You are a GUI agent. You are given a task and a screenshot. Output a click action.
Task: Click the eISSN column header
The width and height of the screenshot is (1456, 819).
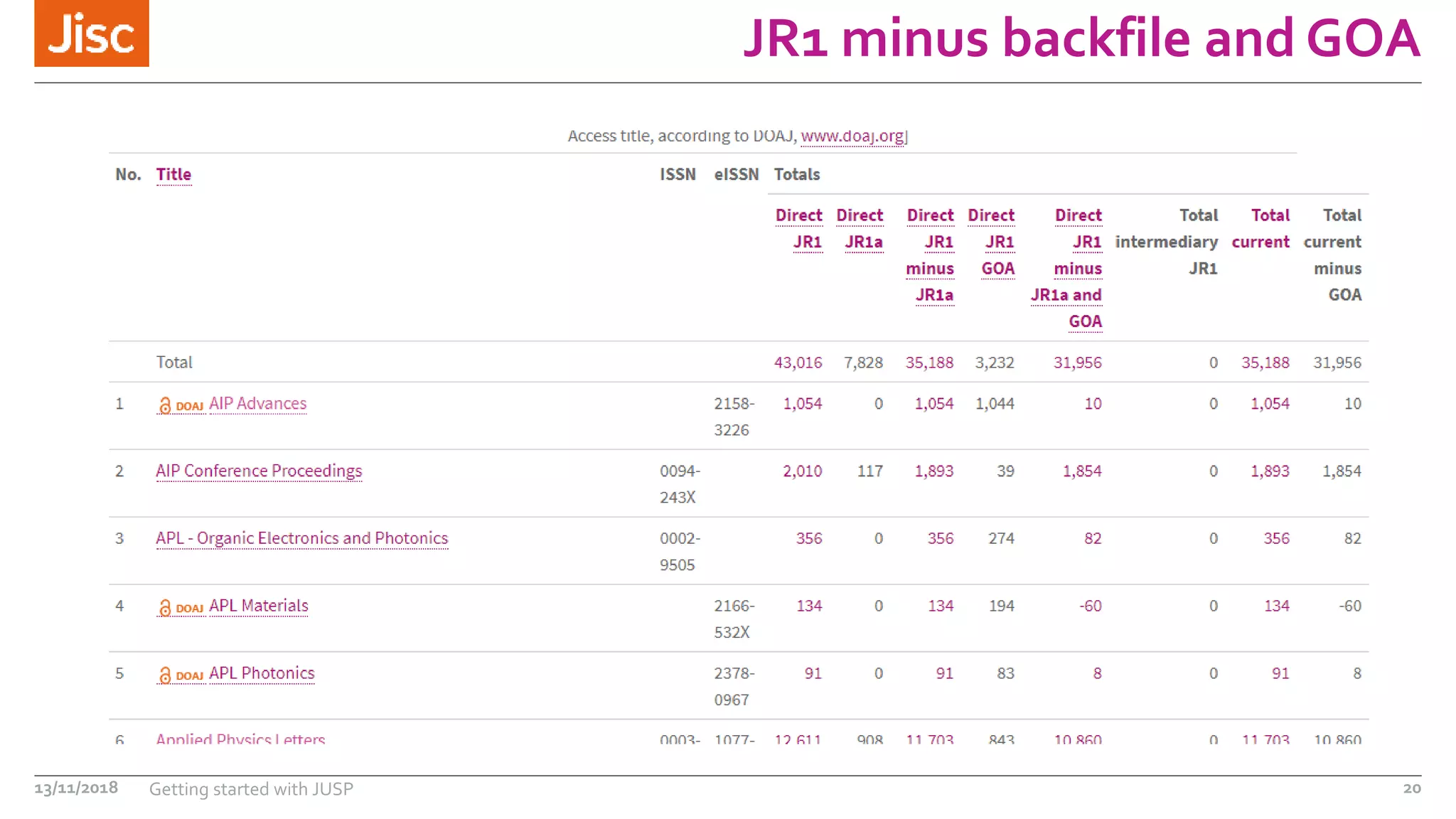pyautogui.click(x=736, y=174)
